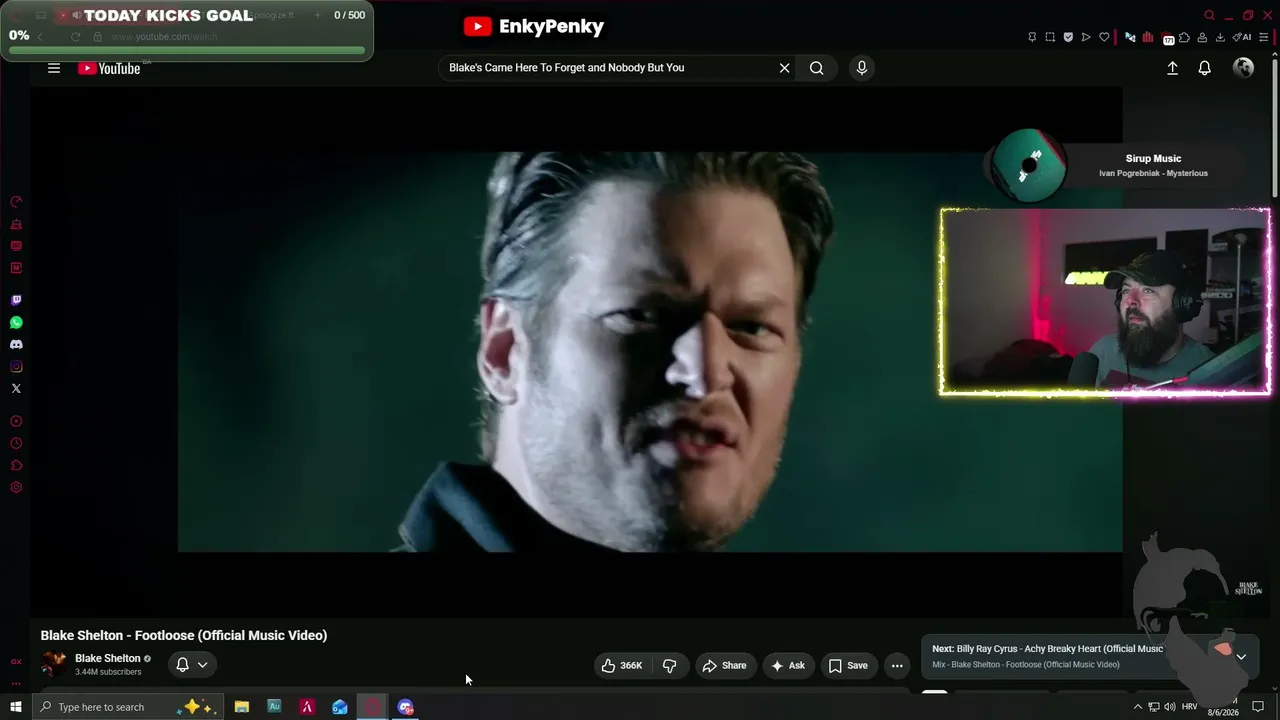
Task: Open the Windows notification center
Action: 1258,707
